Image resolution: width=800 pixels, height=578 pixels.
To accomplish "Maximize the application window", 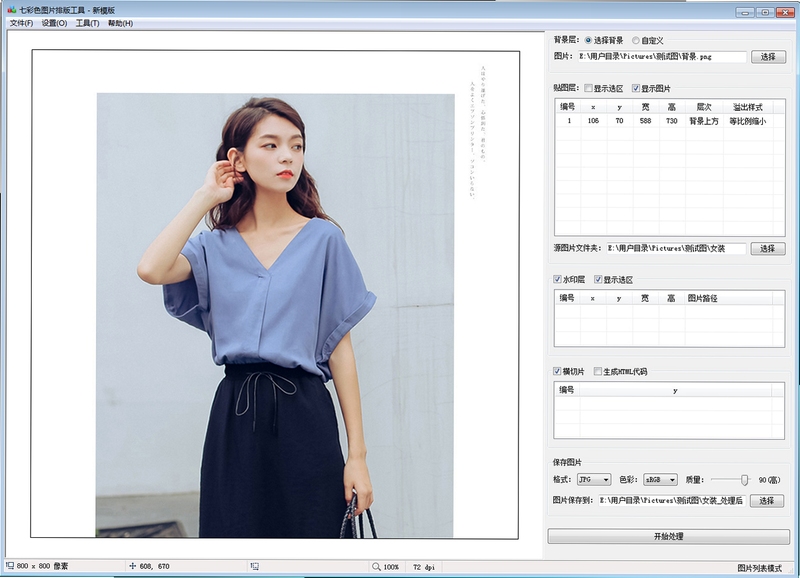I will 765,12.
